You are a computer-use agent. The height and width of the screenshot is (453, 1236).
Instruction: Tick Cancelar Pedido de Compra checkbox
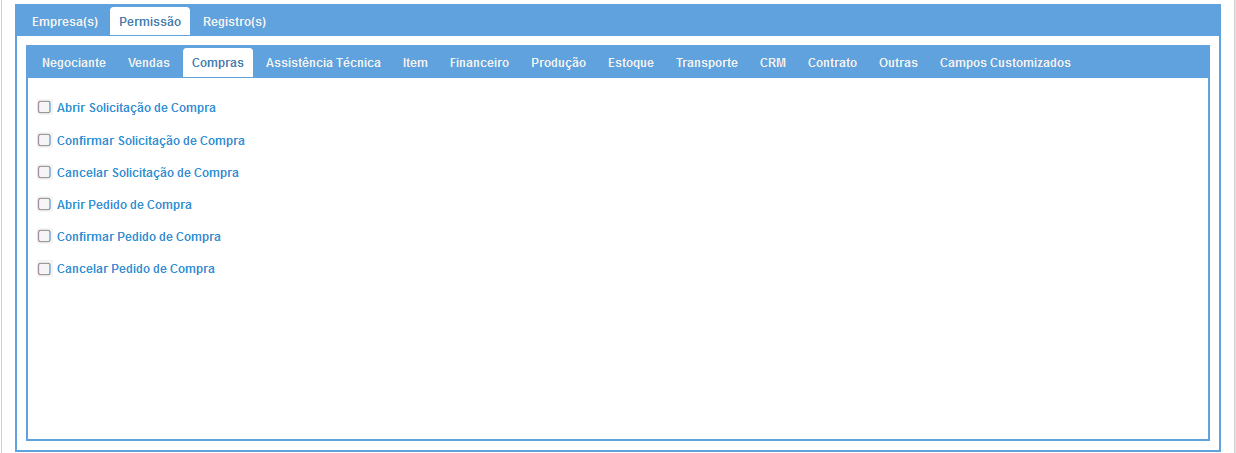coord(44,268)
